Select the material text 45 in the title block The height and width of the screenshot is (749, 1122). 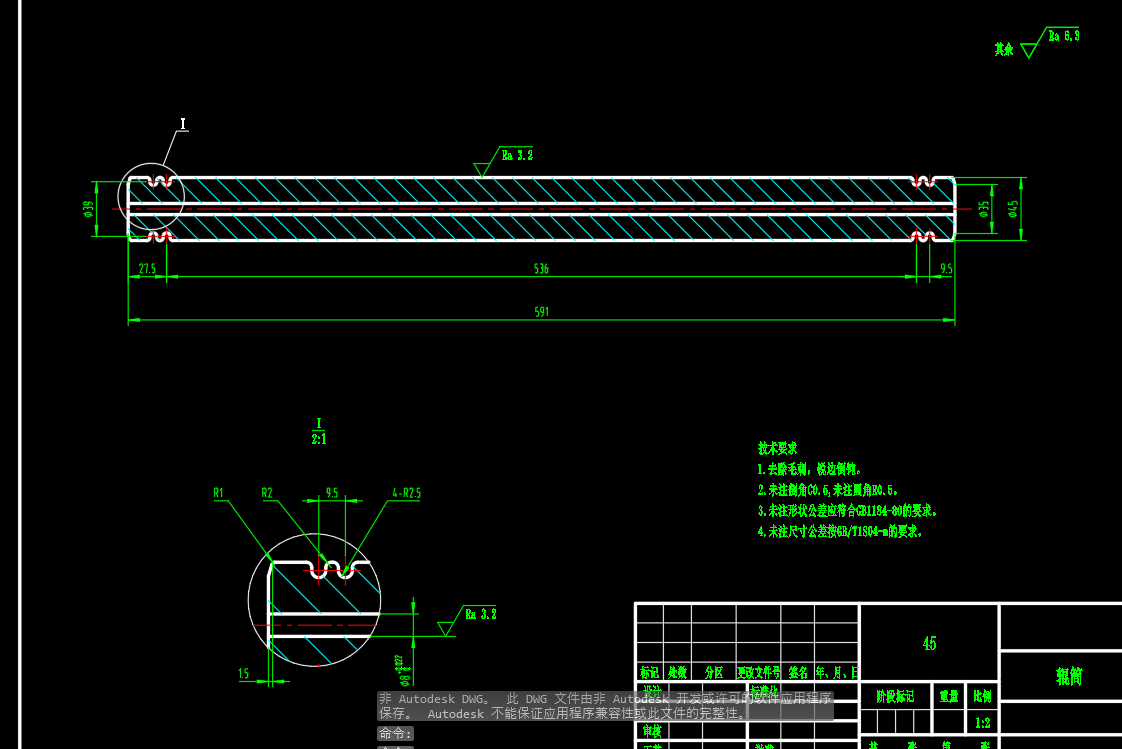pos(930,643)
